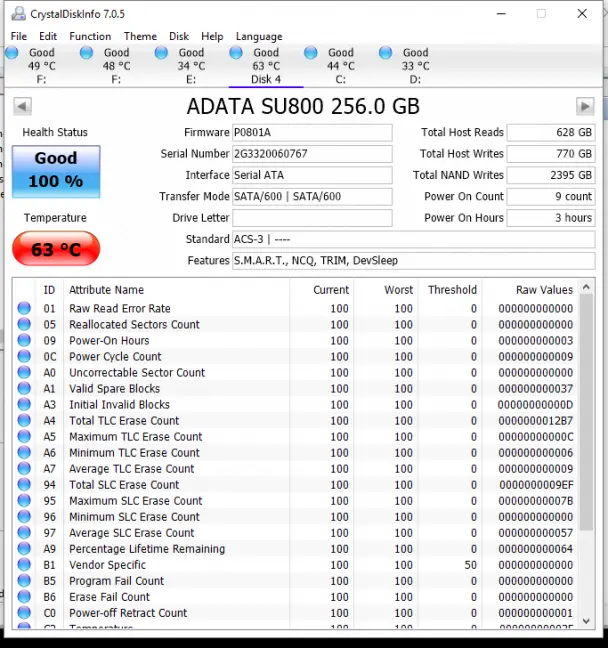Click status orb for Initial Invalid Blocks

pyautogui.click(x=24, y=404)
